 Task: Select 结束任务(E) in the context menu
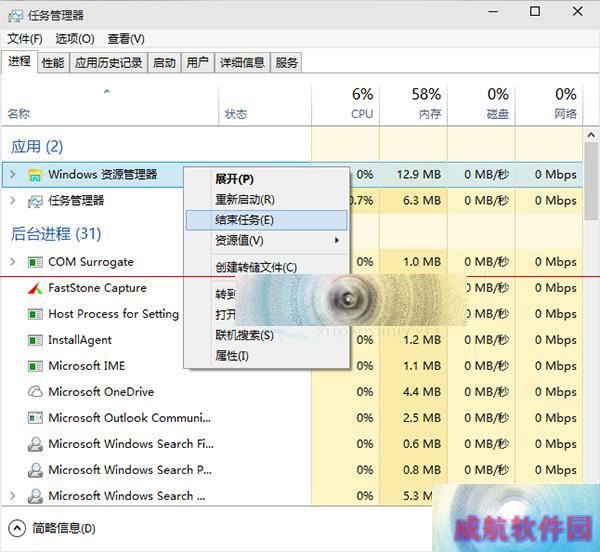click(266, 220)
